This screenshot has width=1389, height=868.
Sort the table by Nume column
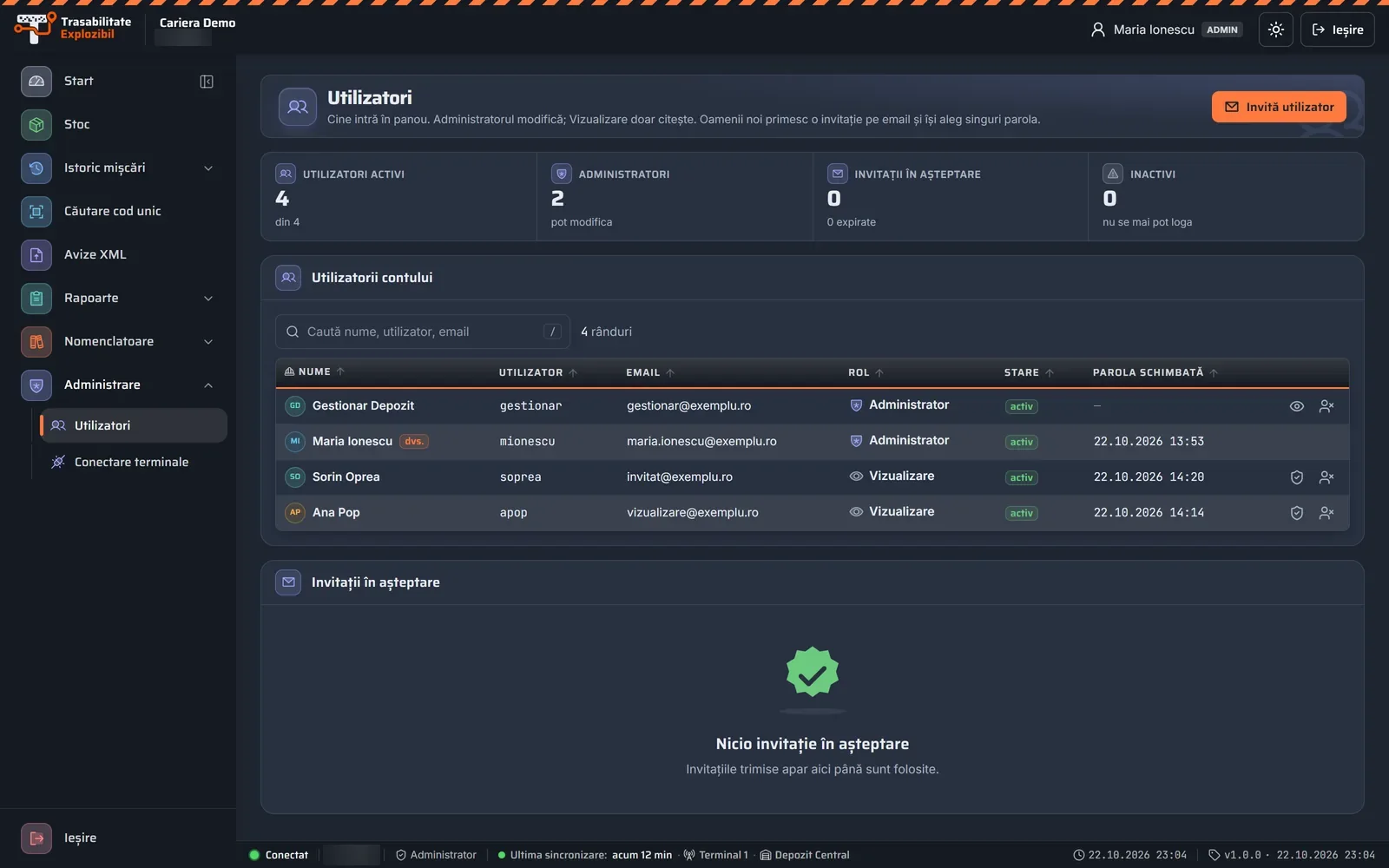pos(314,372)
